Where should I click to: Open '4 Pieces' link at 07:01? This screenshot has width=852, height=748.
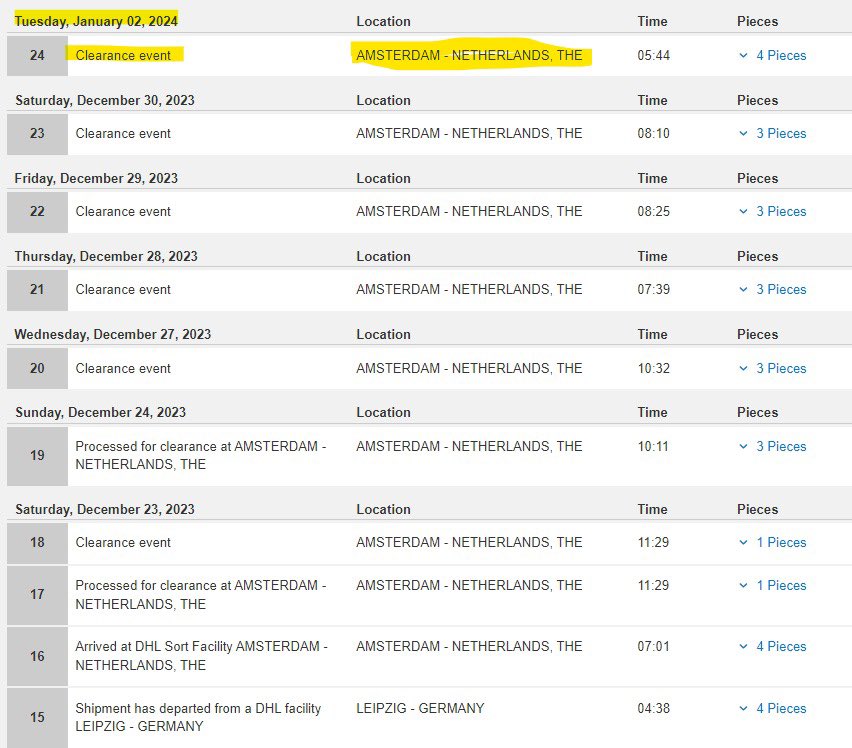[781, 646]
